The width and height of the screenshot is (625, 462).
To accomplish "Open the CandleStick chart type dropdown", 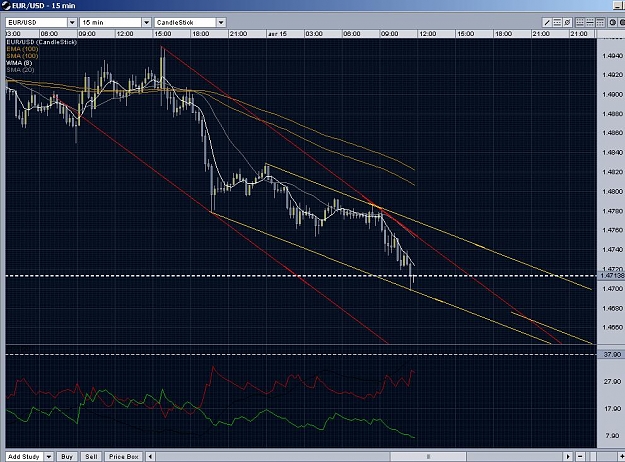I will pyautogui.click(x=221, y=23).
